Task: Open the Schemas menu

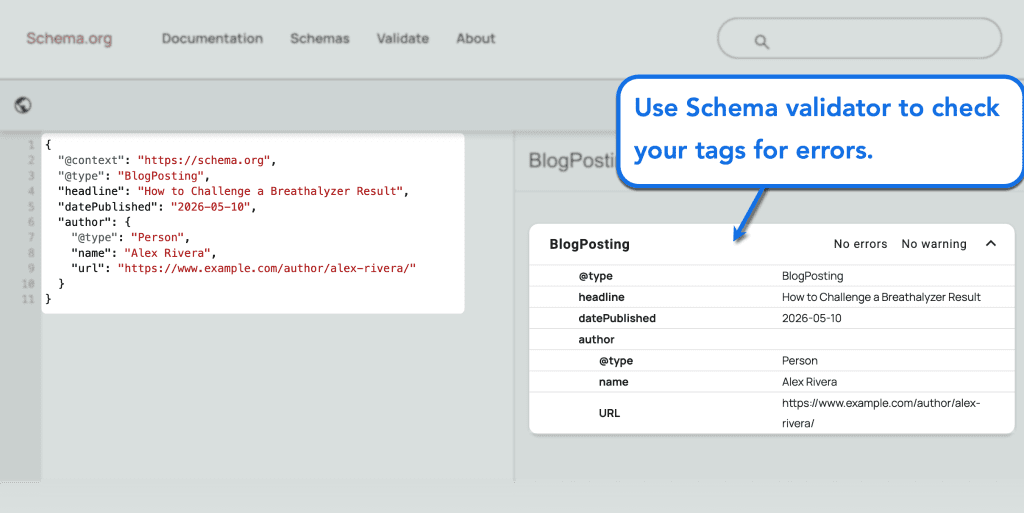Action: 320,39
